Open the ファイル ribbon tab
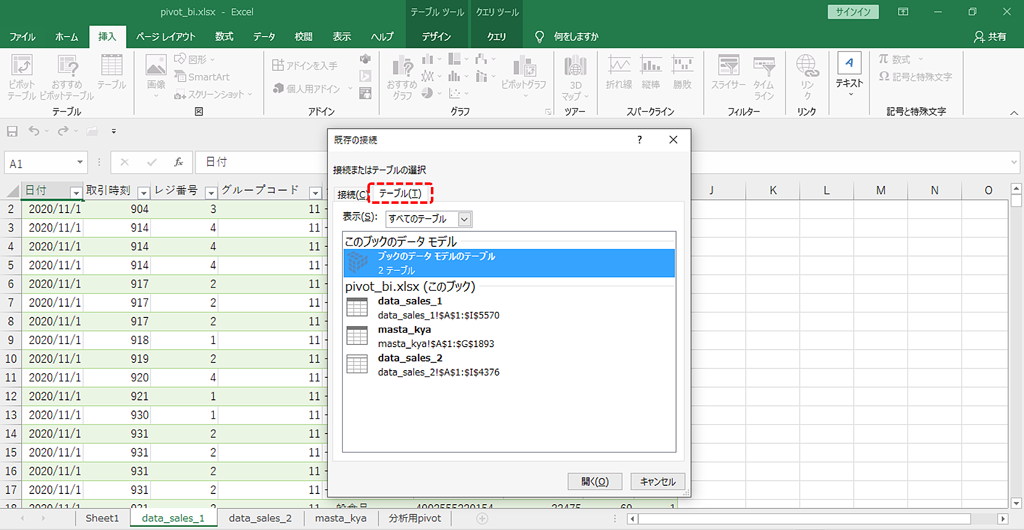This screenshot has width=1024, height=530. [22, 37]
